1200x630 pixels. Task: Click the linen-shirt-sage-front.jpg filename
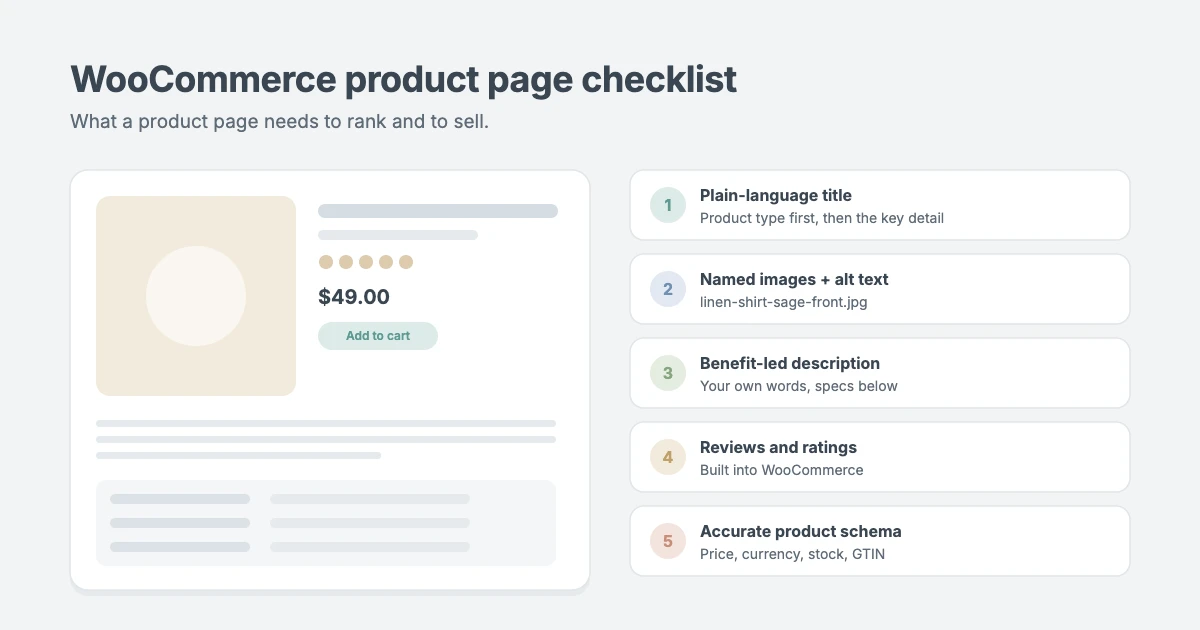[x=784, y=302]
